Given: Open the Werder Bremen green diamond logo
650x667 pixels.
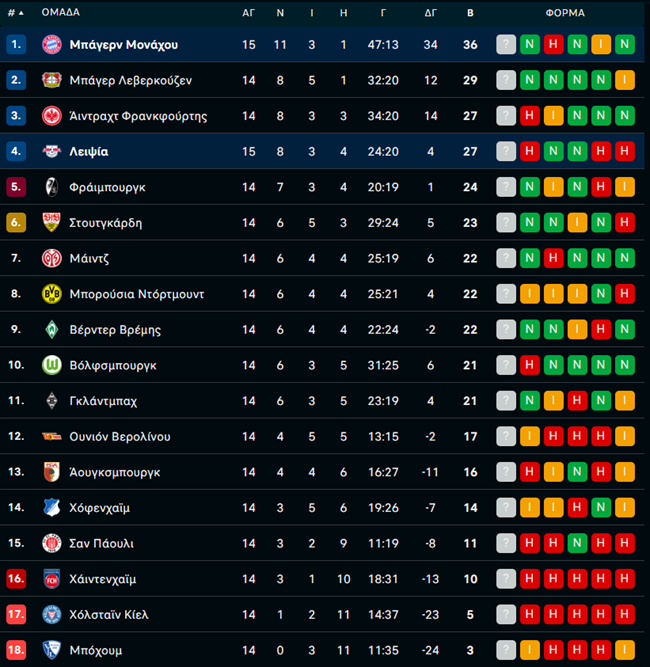Looking at the screenshot, I should (51, 330).
